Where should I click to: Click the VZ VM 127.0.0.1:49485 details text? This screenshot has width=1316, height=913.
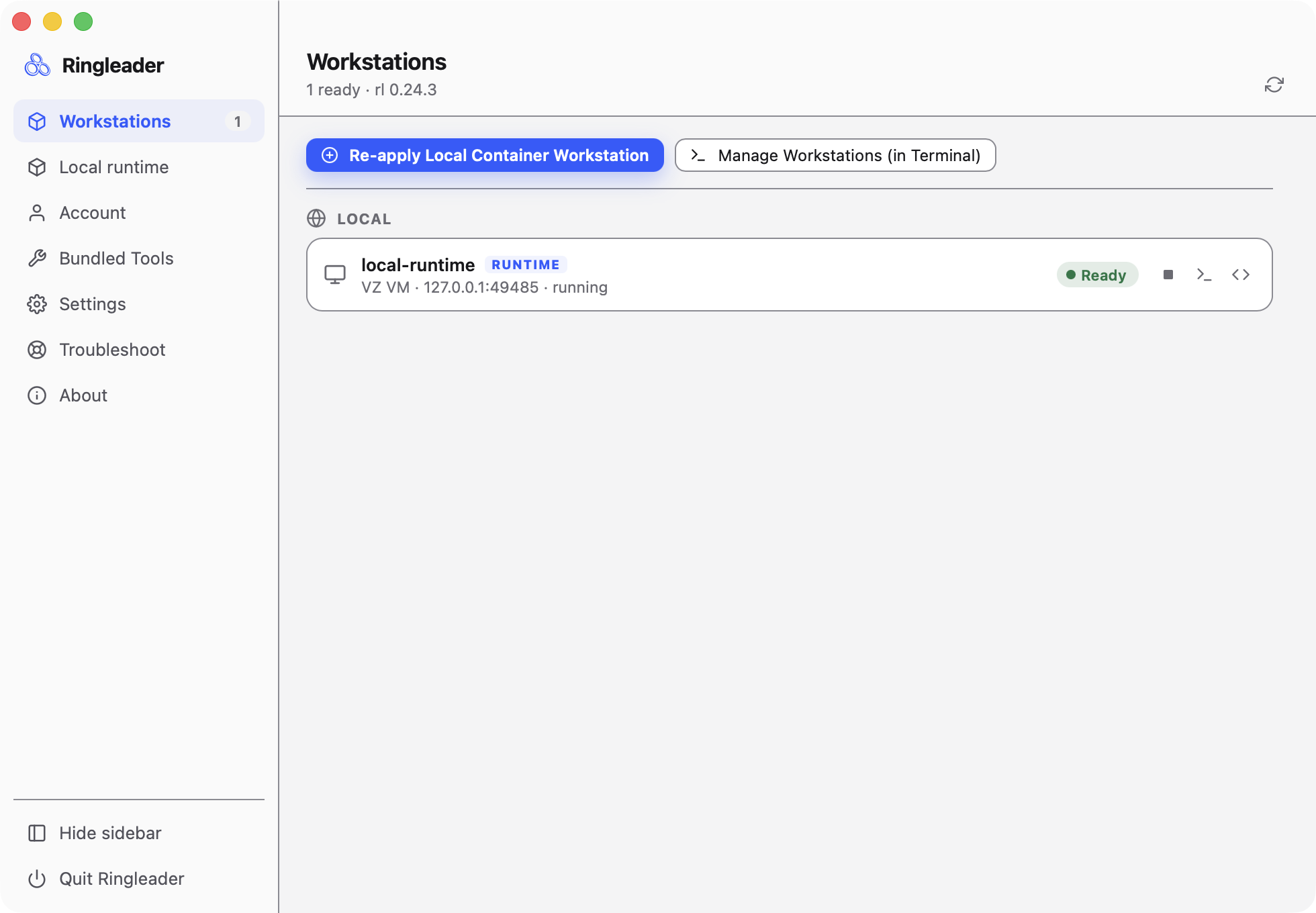tap(484, 287)
